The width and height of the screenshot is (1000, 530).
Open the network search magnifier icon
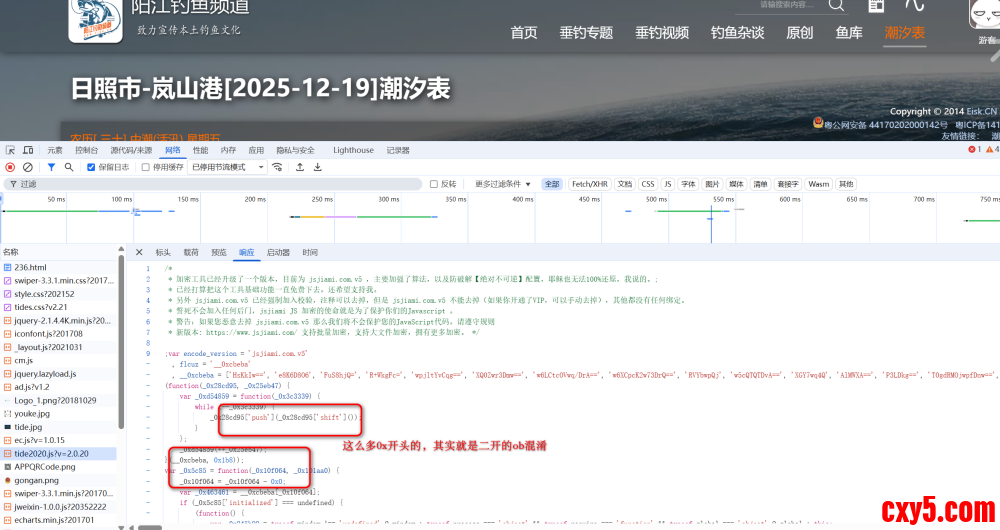[69, 167]
